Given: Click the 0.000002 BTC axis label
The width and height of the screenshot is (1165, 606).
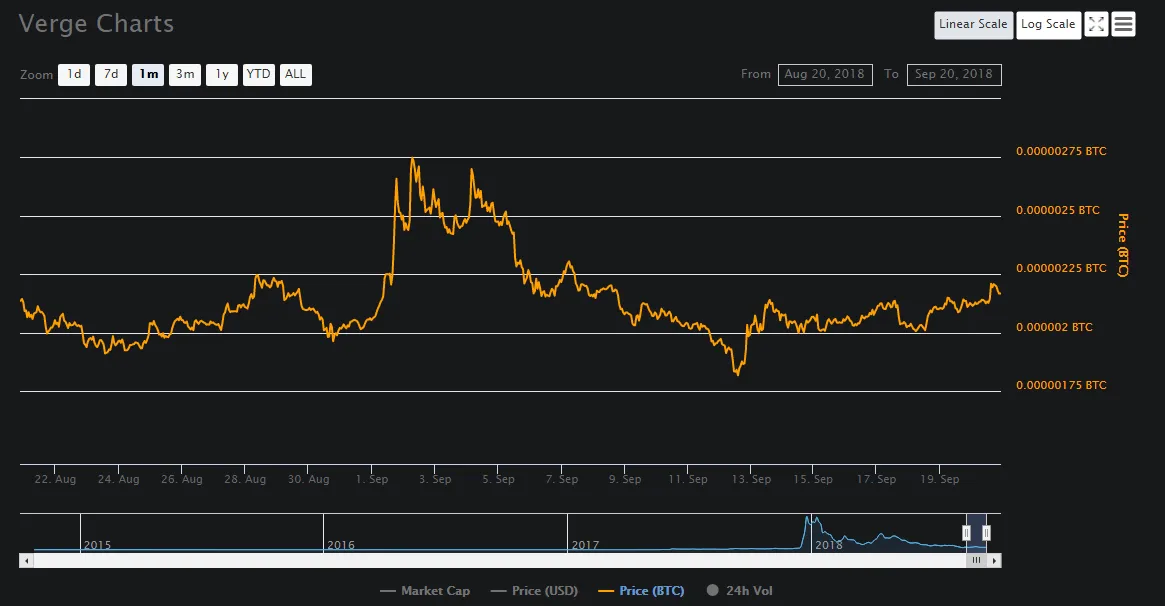Looking at the screenshot, I should tap(1054, 327).
